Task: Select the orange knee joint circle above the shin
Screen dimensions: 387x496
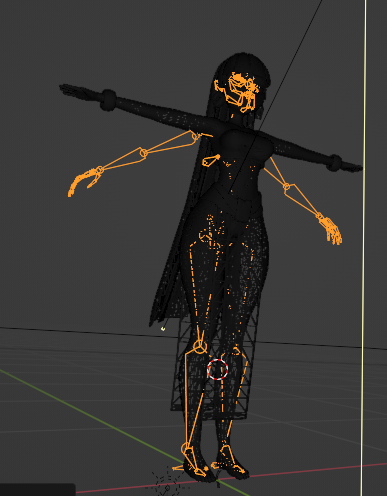Action: pos(200,347)
